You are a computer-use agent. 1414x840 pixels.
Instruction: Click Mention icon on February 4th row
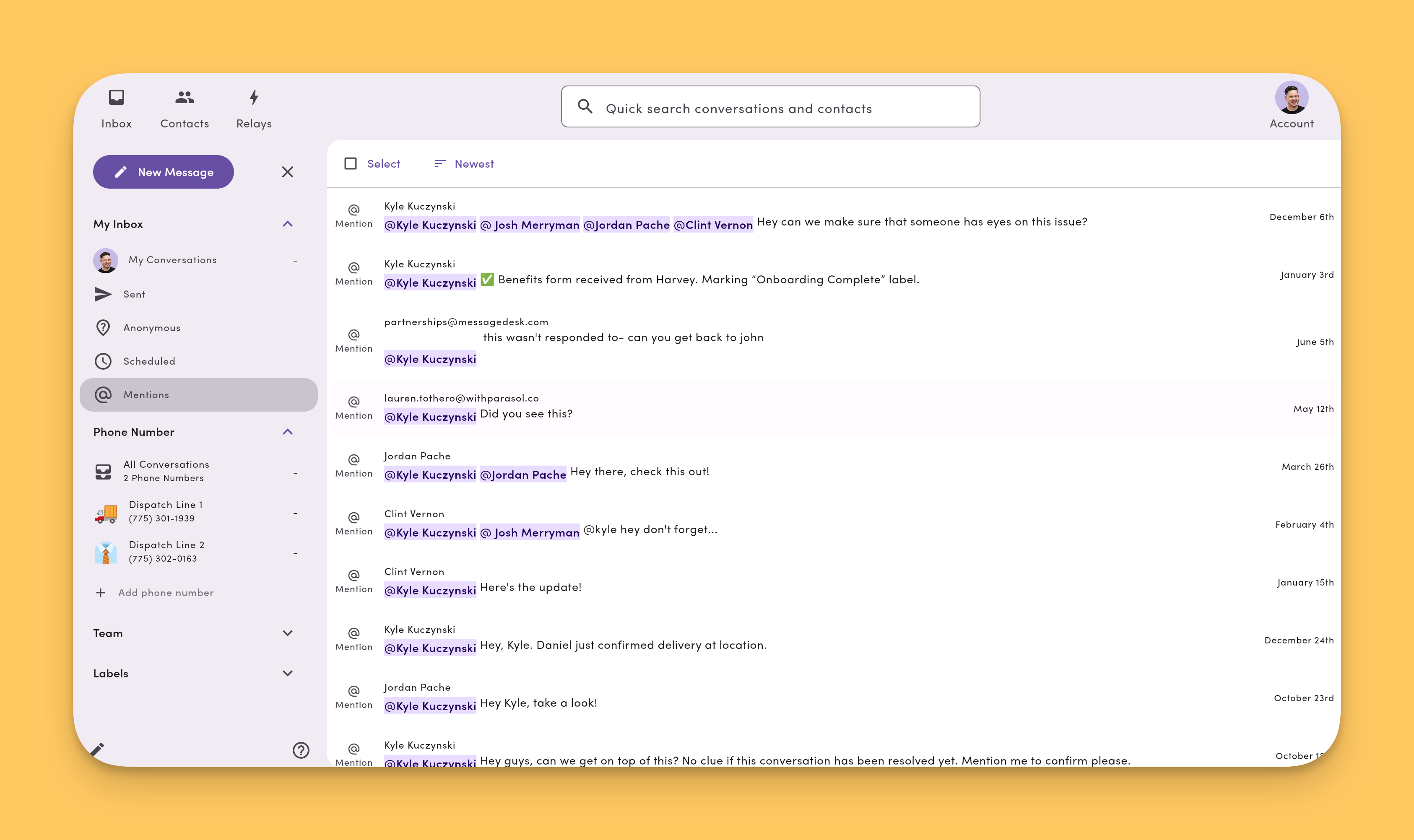[x=354, y=517]
